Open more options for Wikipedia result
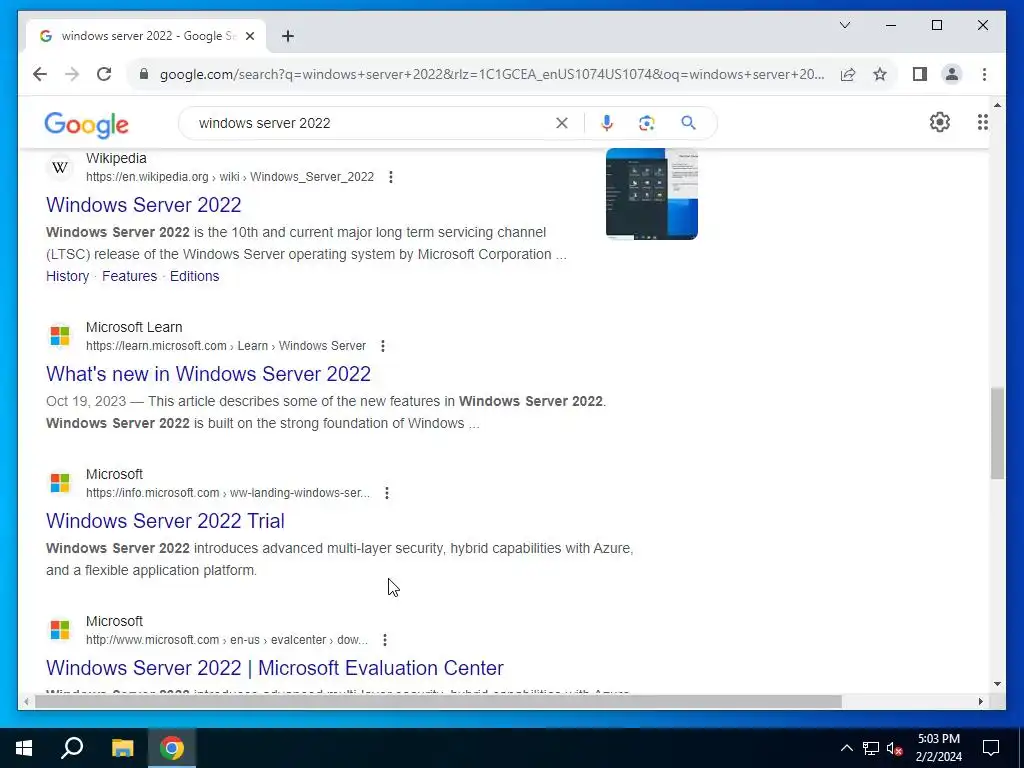The image size is (1024, 768). [391, 177]
